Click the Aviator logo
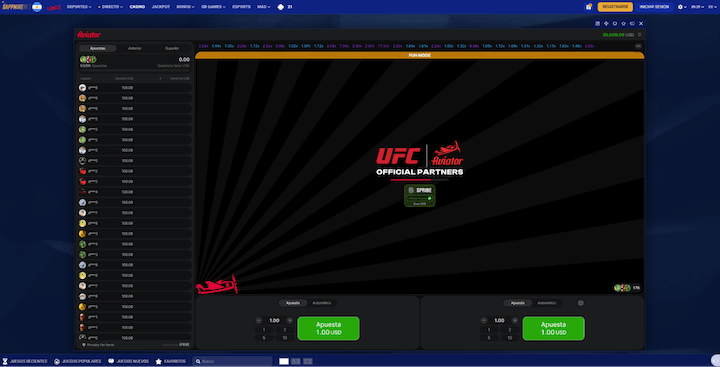 [x=89, y=34]
